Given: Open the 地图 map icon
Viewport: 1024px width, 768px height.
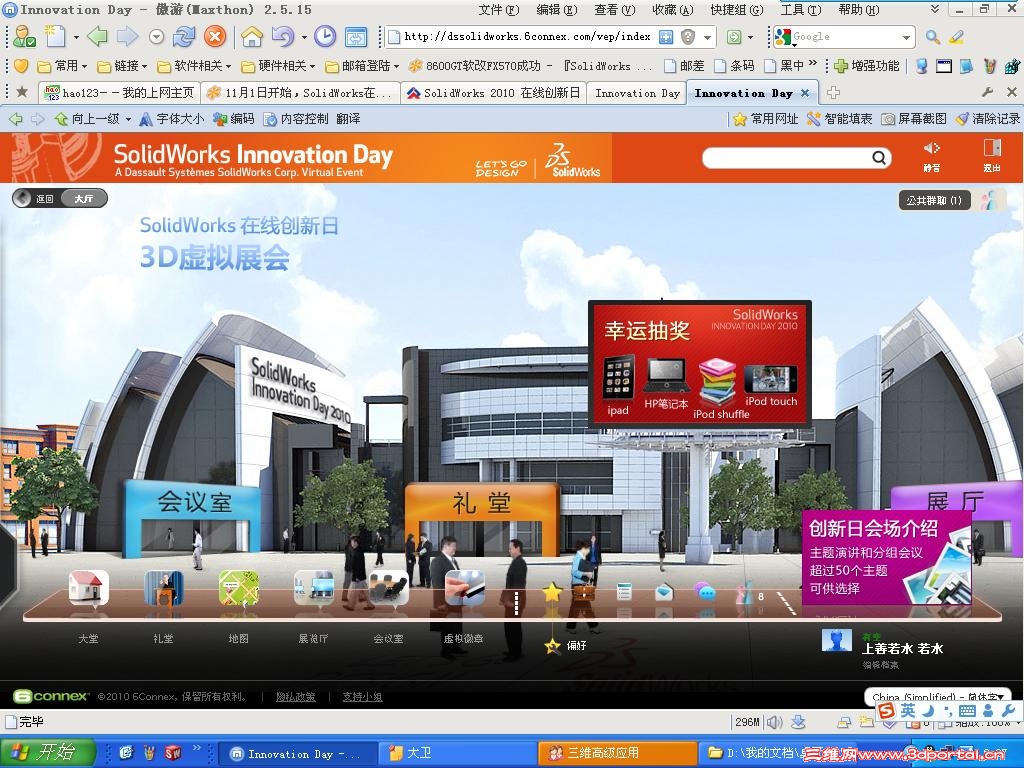Looking at the screenshot, I should [x=238, y=587].
